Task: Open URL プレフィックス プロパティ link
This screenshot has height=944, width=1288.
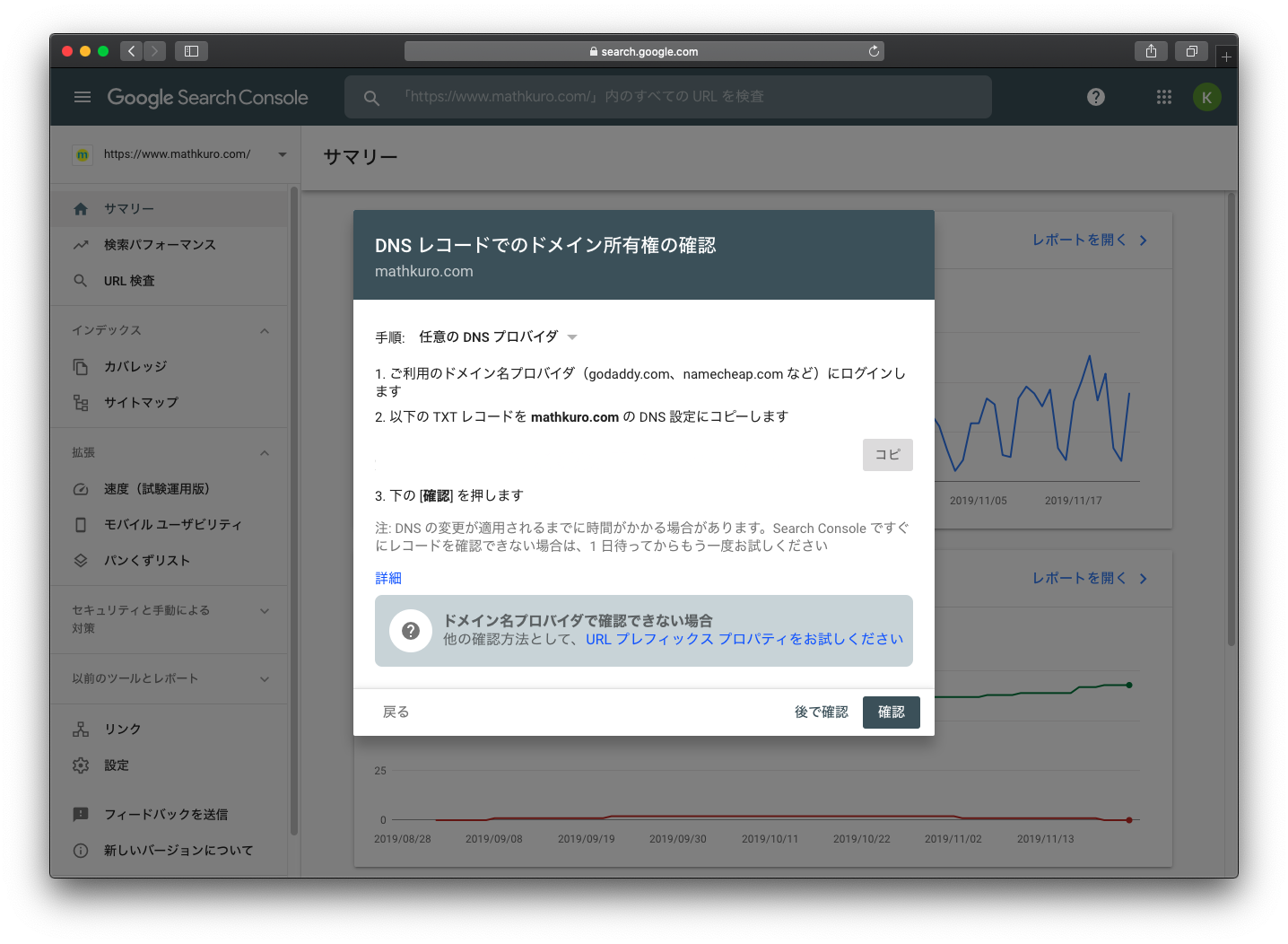Action: tap(744, 639)
